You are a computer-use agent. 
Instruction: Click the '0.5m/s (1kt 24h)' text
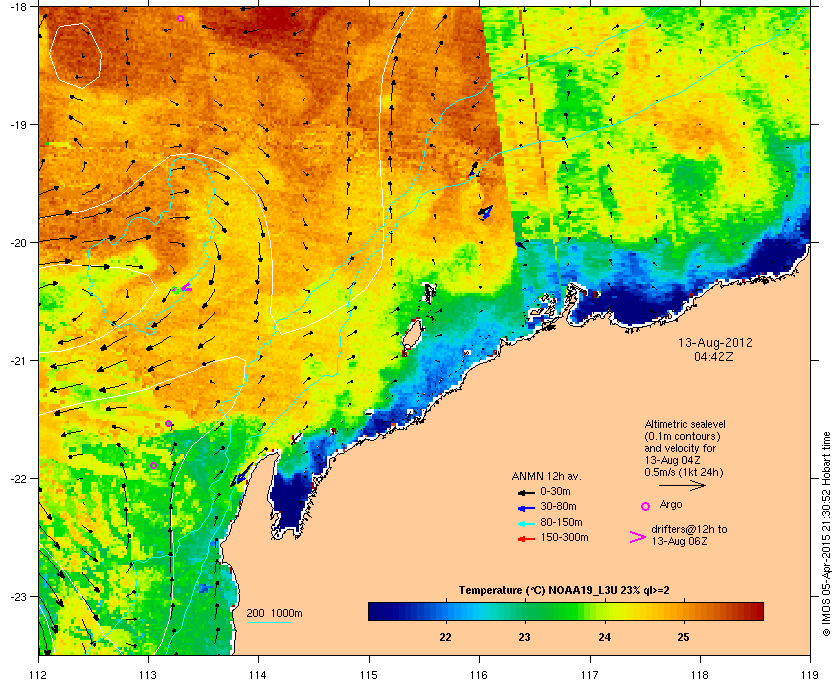(x=684, y=472)
